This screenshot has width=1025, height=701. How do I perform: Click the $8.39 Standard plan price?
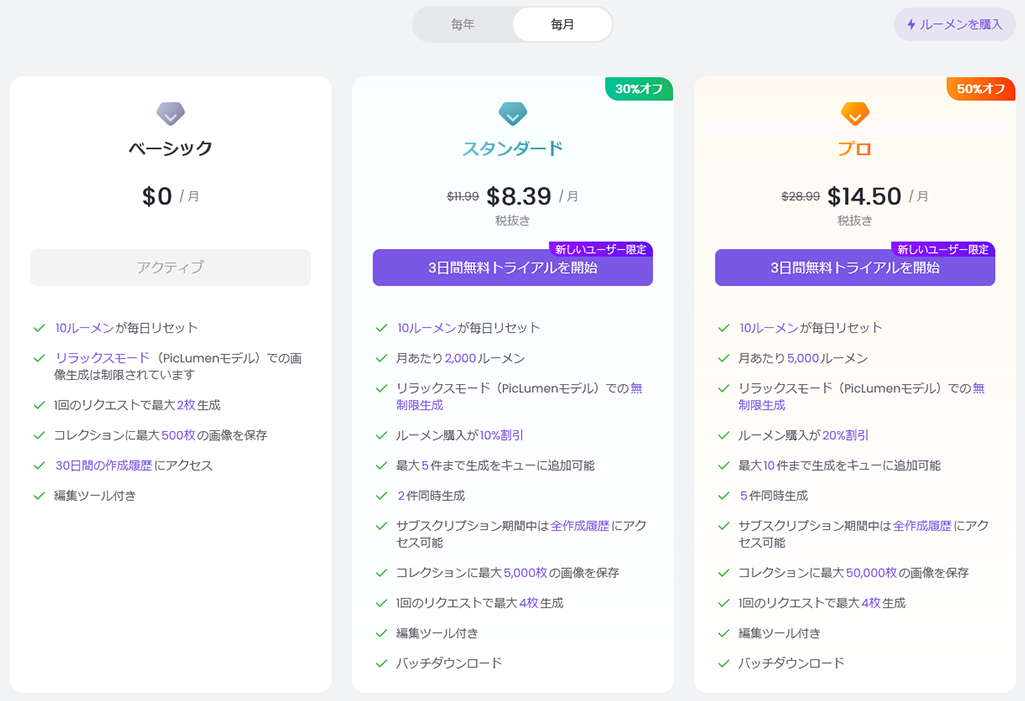[519, 196]
